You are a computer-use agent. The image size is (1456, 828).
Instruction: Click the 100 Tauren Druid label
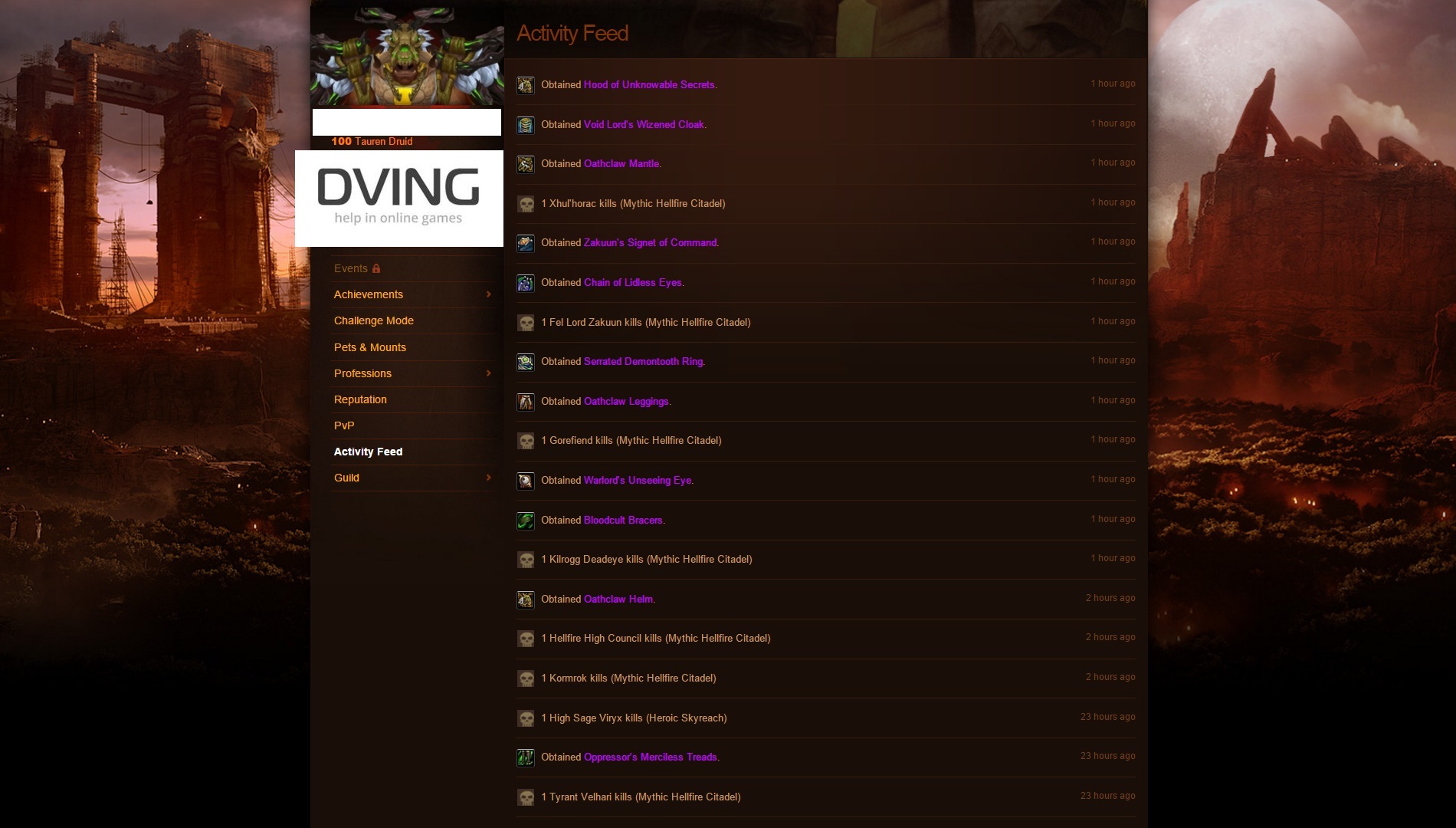click(372, 142)
